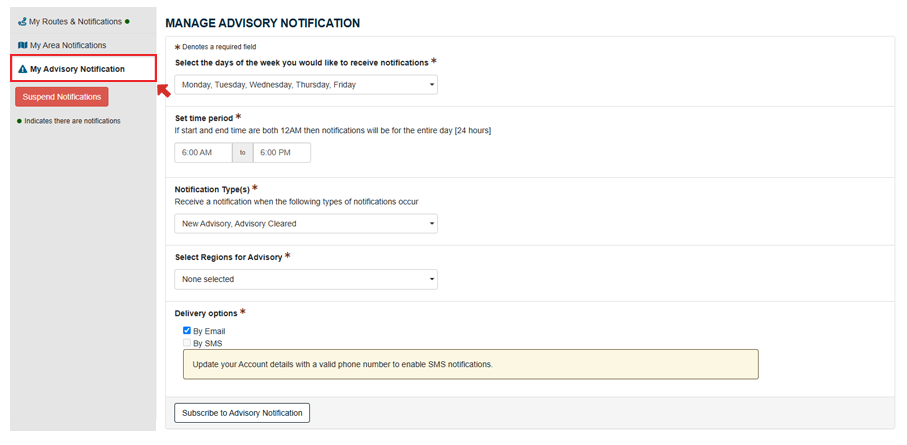Open the Notification Type(s) dropdown
The height and width of the screenshot is (445, 907).
(x=306, y=223)
